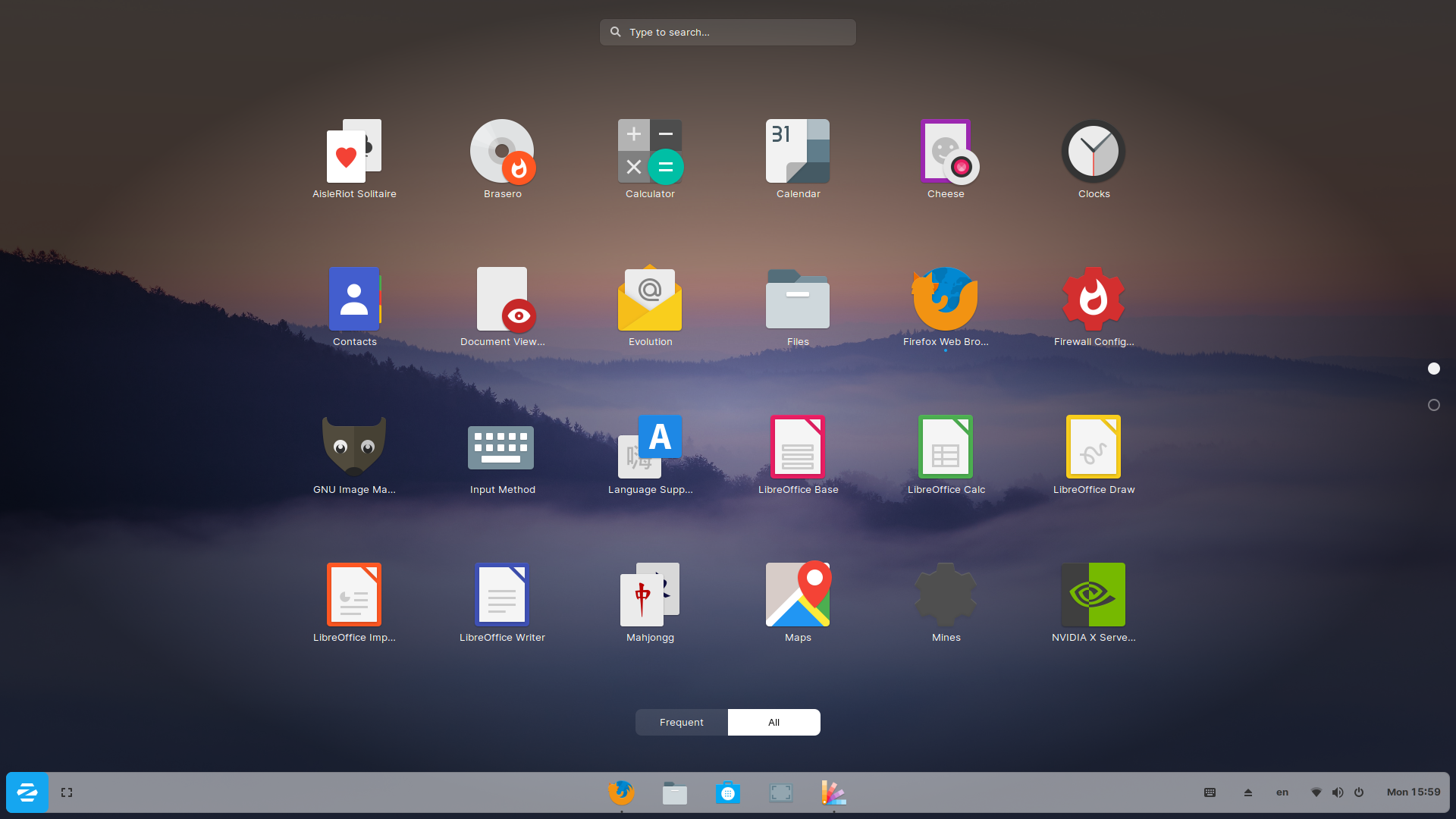1456x819 pixels.
Task: Open Files from the taskbar
Action: (674, 792)
